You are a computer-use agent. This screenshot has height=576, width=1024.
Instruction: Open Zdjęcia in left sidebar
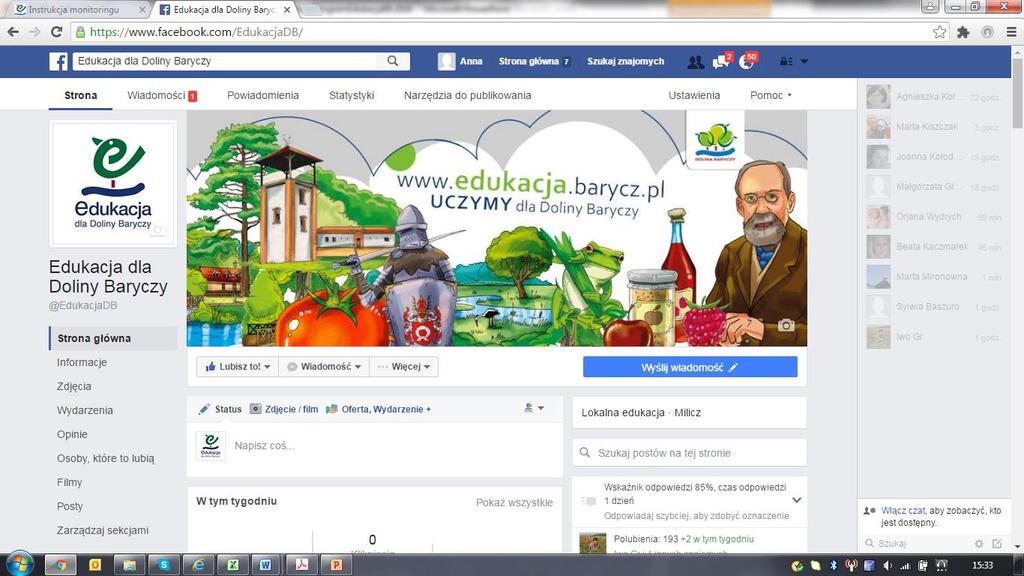[x=74, y=387]
